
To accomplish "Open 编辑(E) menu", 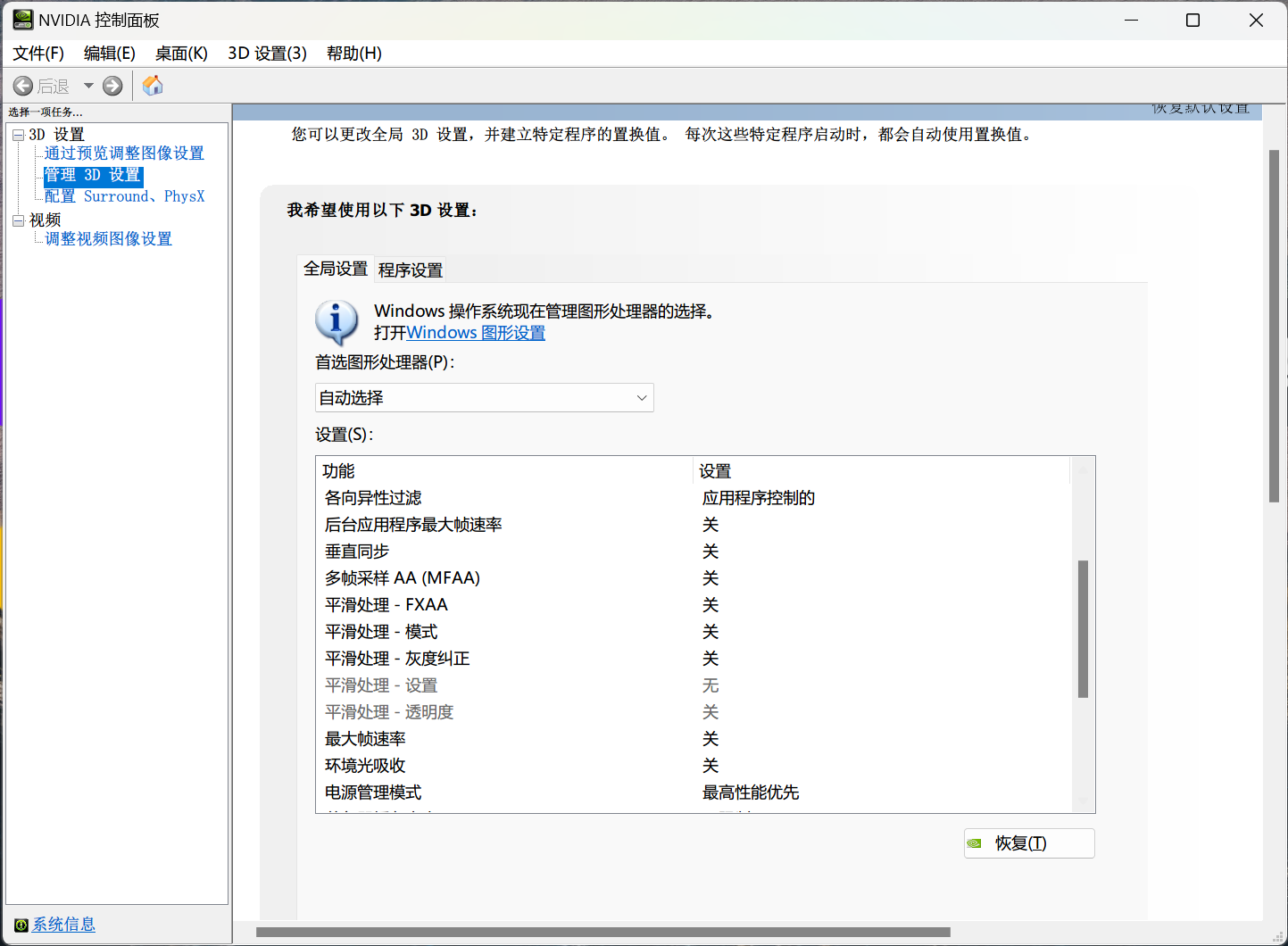I will tap(110, 54).
